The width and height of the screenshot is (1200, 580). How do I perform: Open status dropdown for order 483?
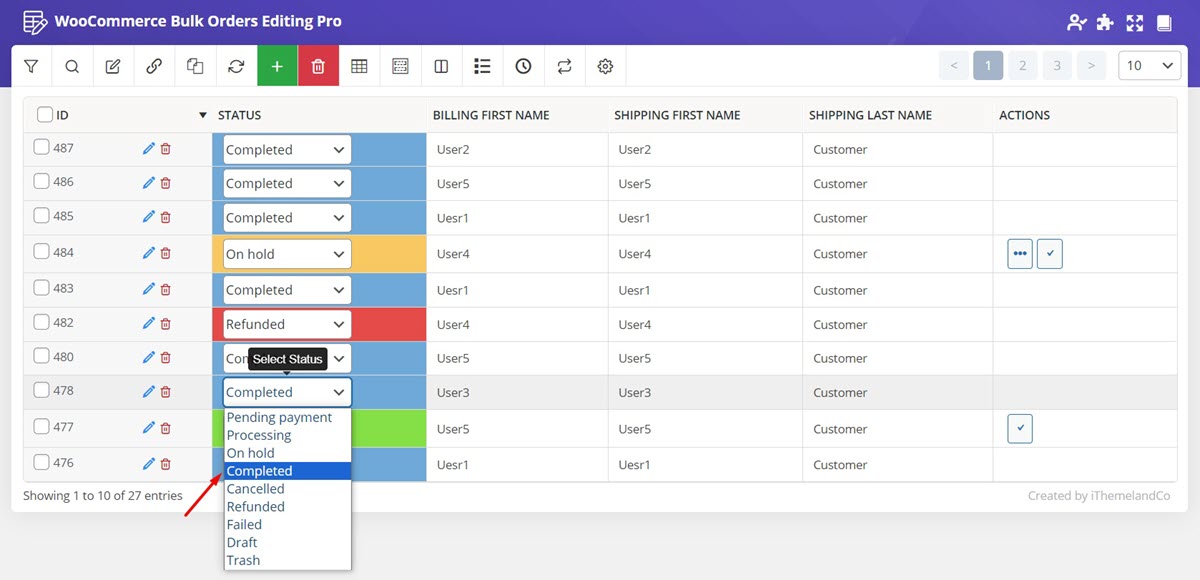[287, 290]
